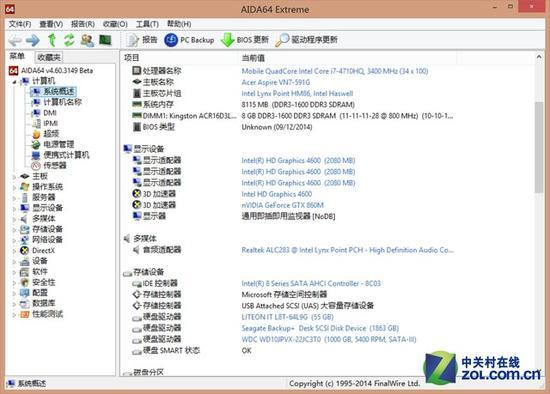Expand the 操作系统 tree node

(14, 187)
